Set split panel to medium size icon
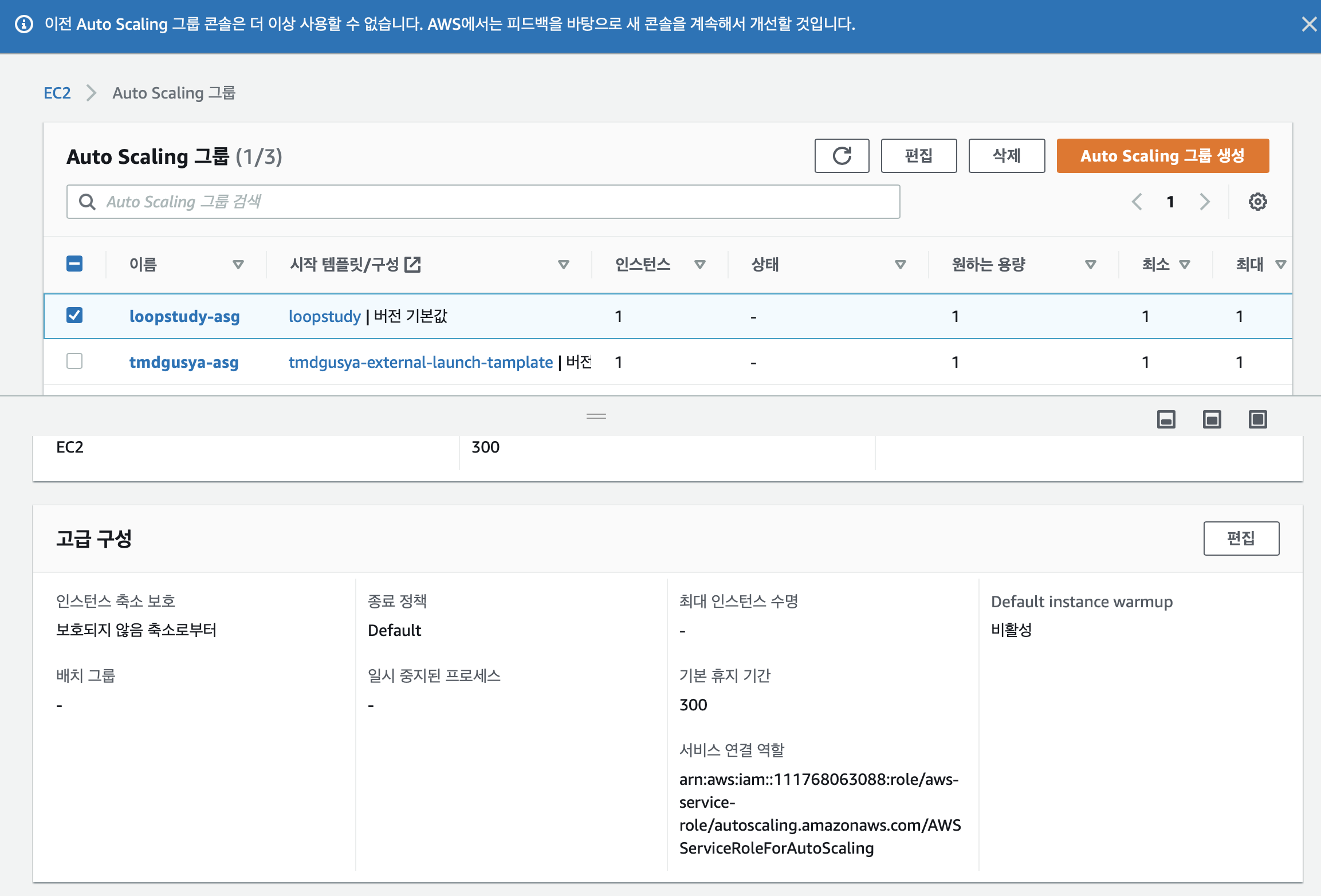Screen dimensions: 1321x896 point(1212,419)
